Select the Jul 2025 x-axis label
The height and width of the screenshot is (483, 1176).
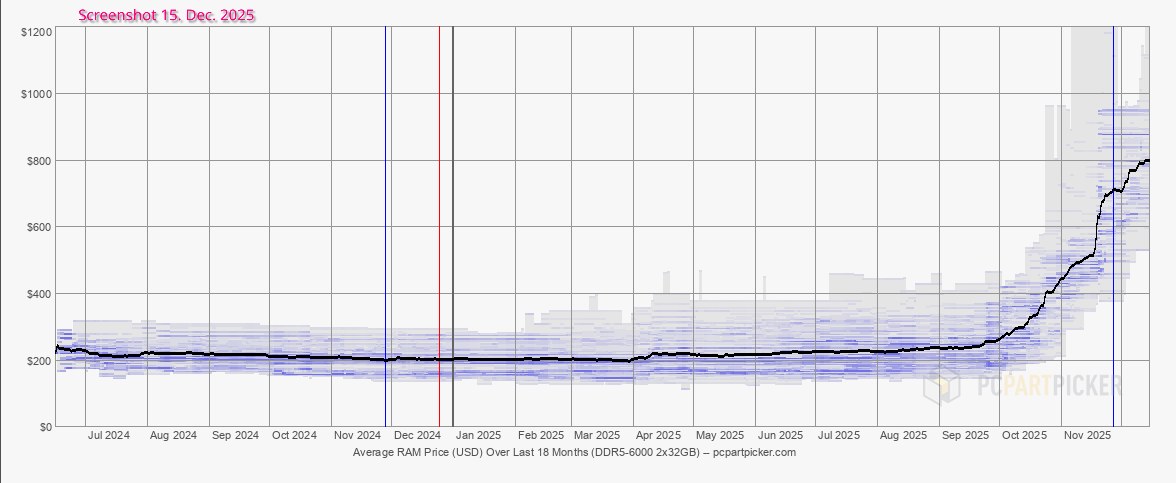(x=838, y=435)
